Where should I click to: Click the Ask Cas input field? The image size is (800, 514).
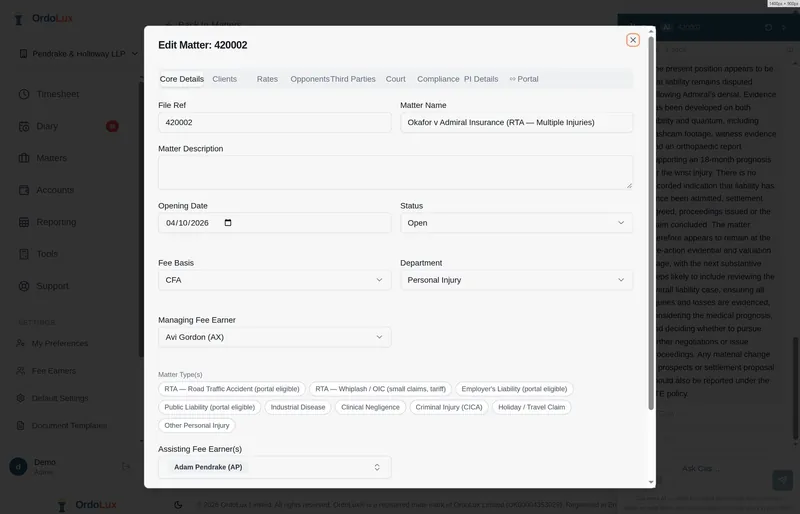[702, 469]
